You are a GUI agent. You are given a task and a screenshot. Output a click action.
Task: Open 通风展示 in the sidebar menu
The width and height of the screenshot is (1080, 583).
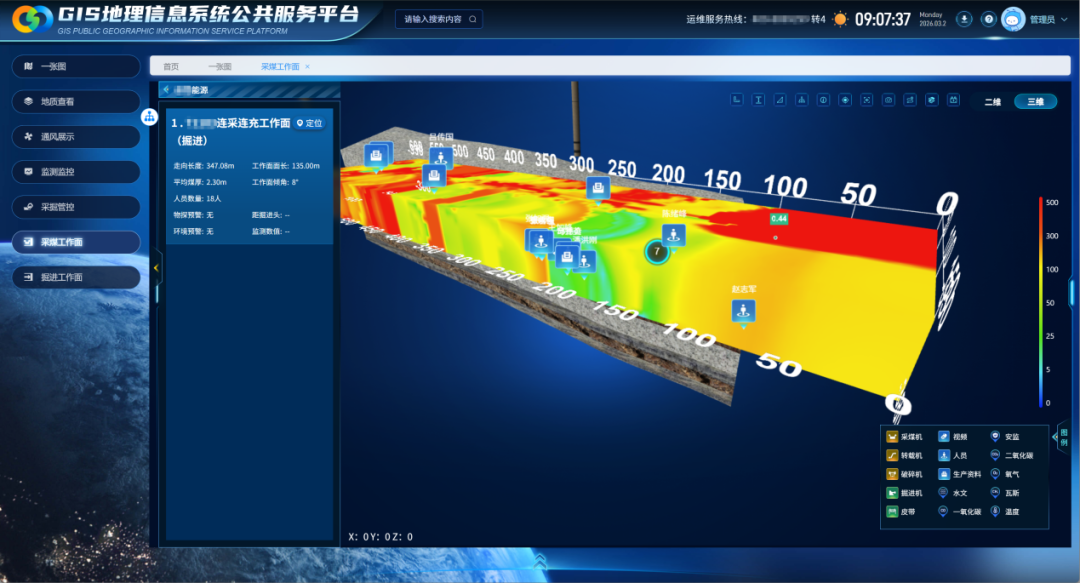(x=75, y=137)
